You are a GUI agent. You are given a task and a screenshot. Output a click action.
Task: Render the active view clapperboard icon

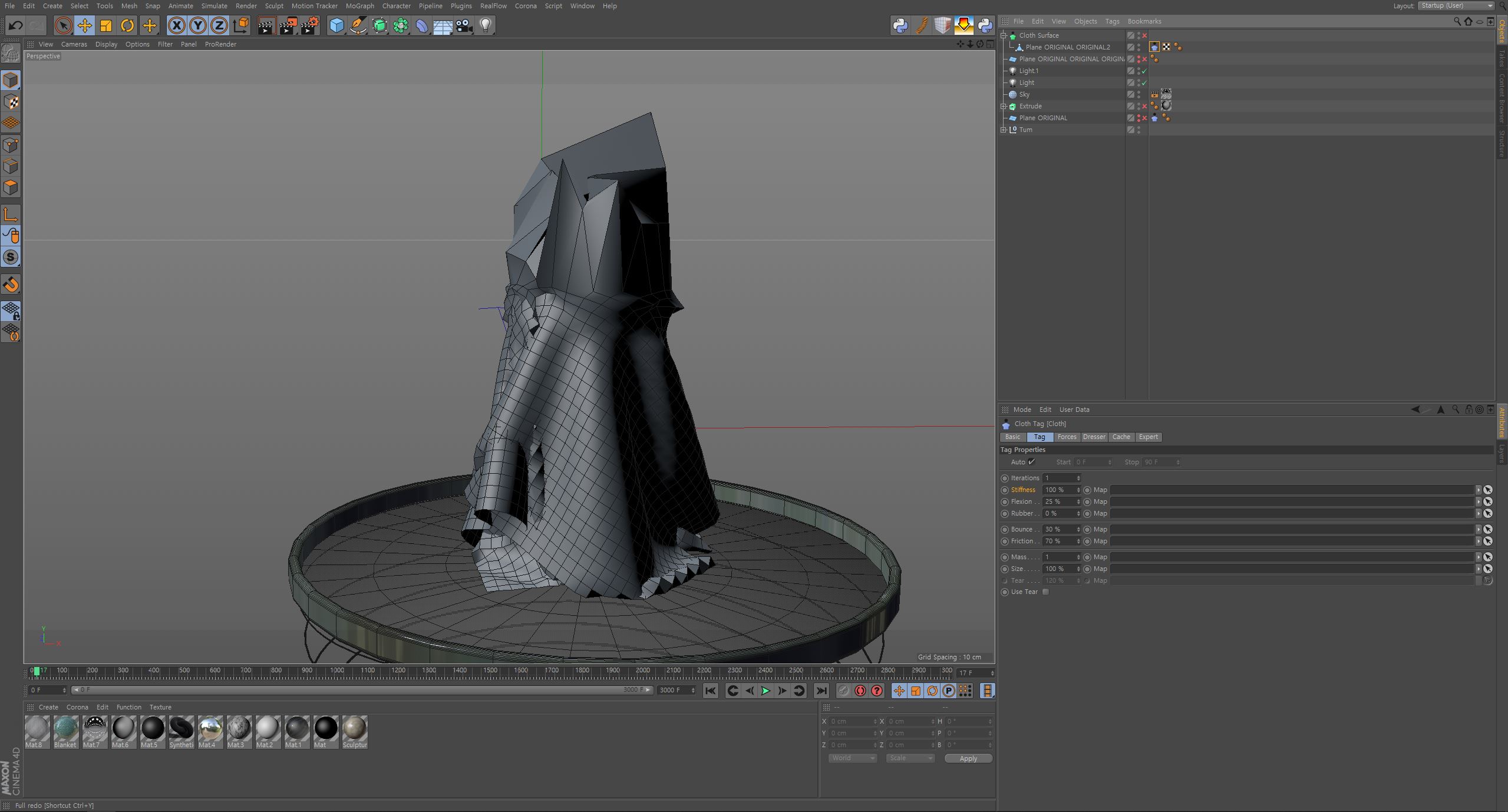click(x=266, y=25)
